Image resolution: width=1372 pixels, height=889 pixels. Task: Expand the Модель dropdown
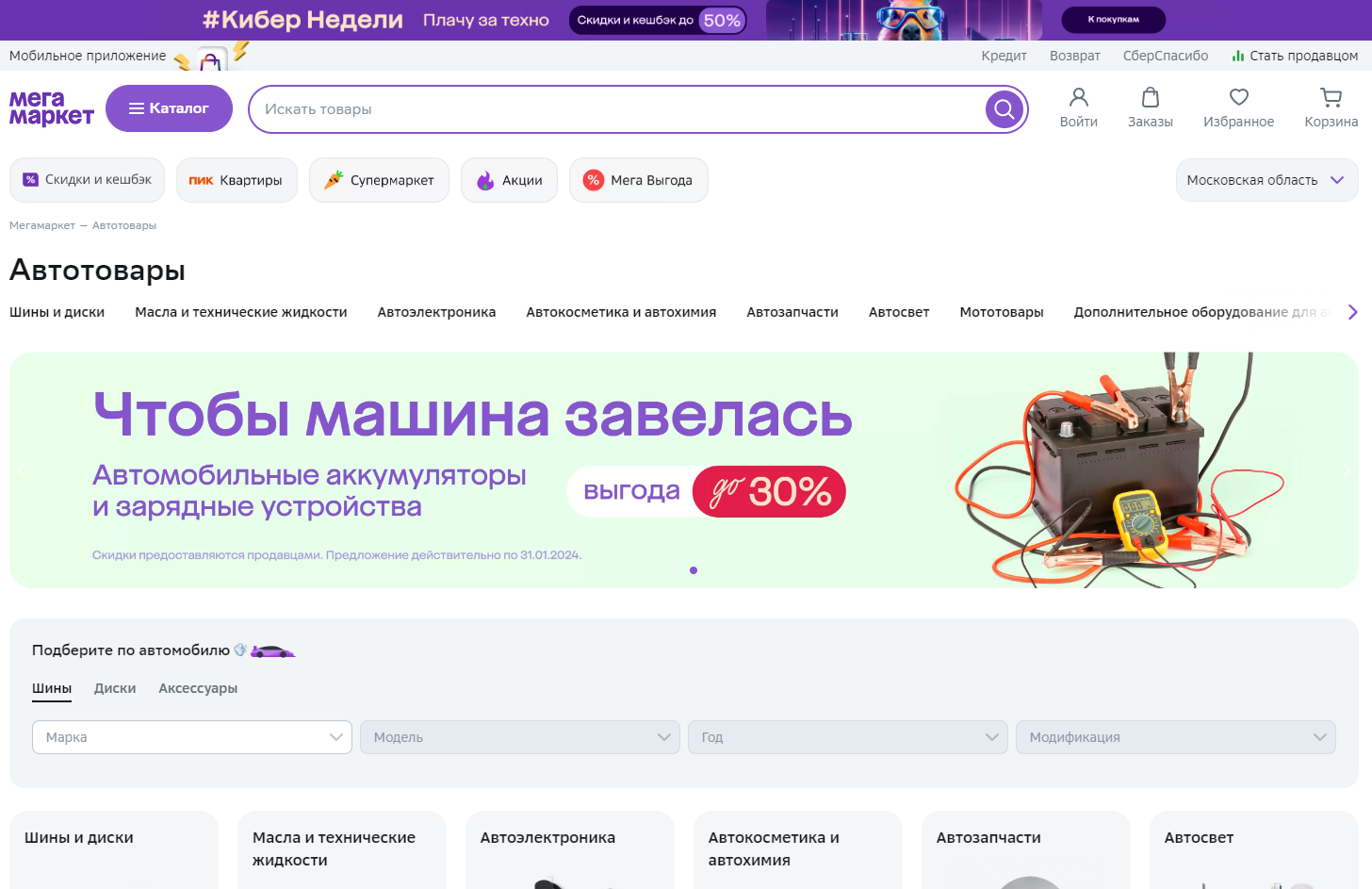(x=520, y=737)
